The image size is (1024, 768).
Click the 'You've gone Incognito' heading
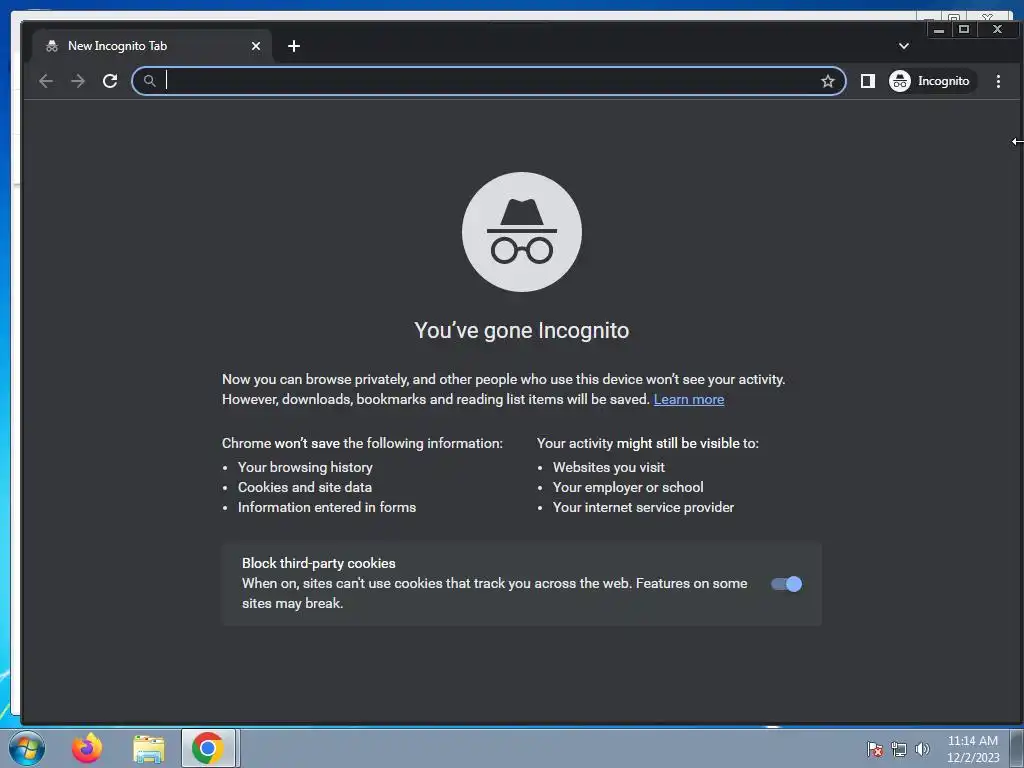[522, 330]
